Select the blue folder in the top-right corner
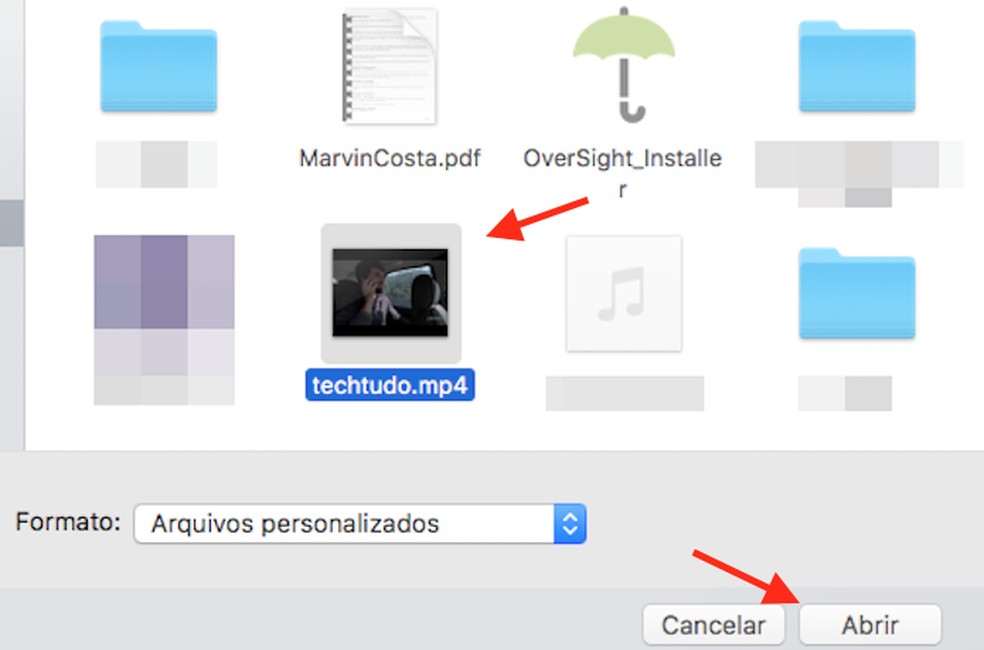This screenshot has width=984, height=650. click(x=856, y=63)
